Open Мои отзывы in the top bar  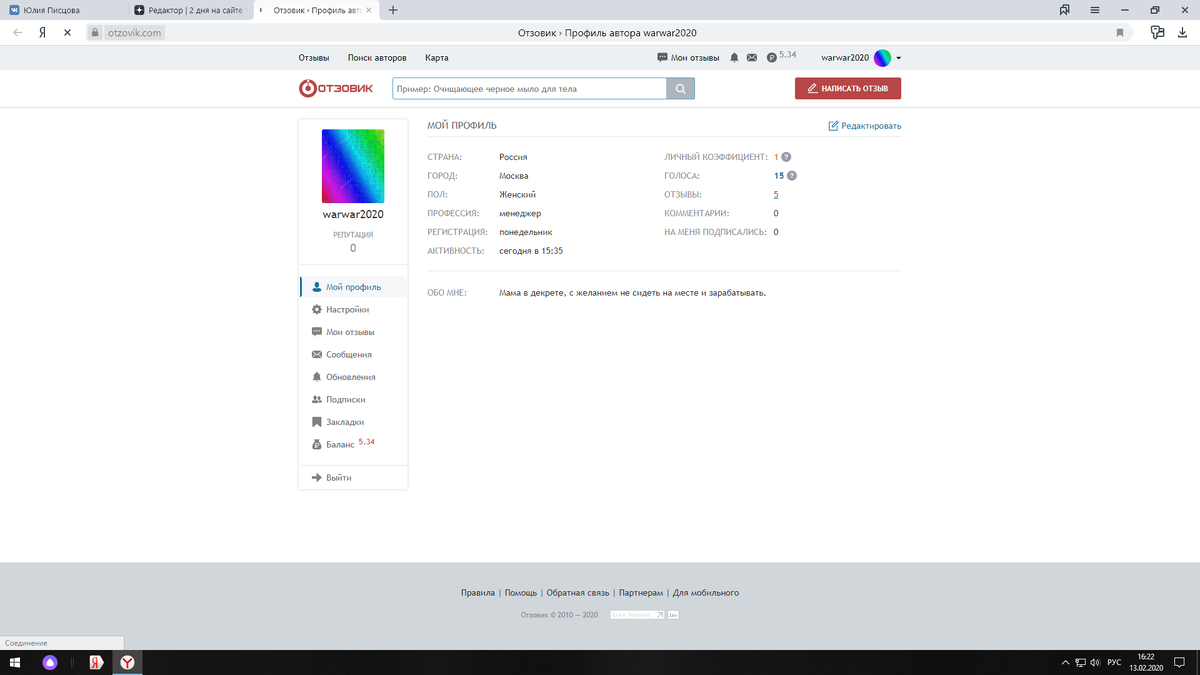695,58
